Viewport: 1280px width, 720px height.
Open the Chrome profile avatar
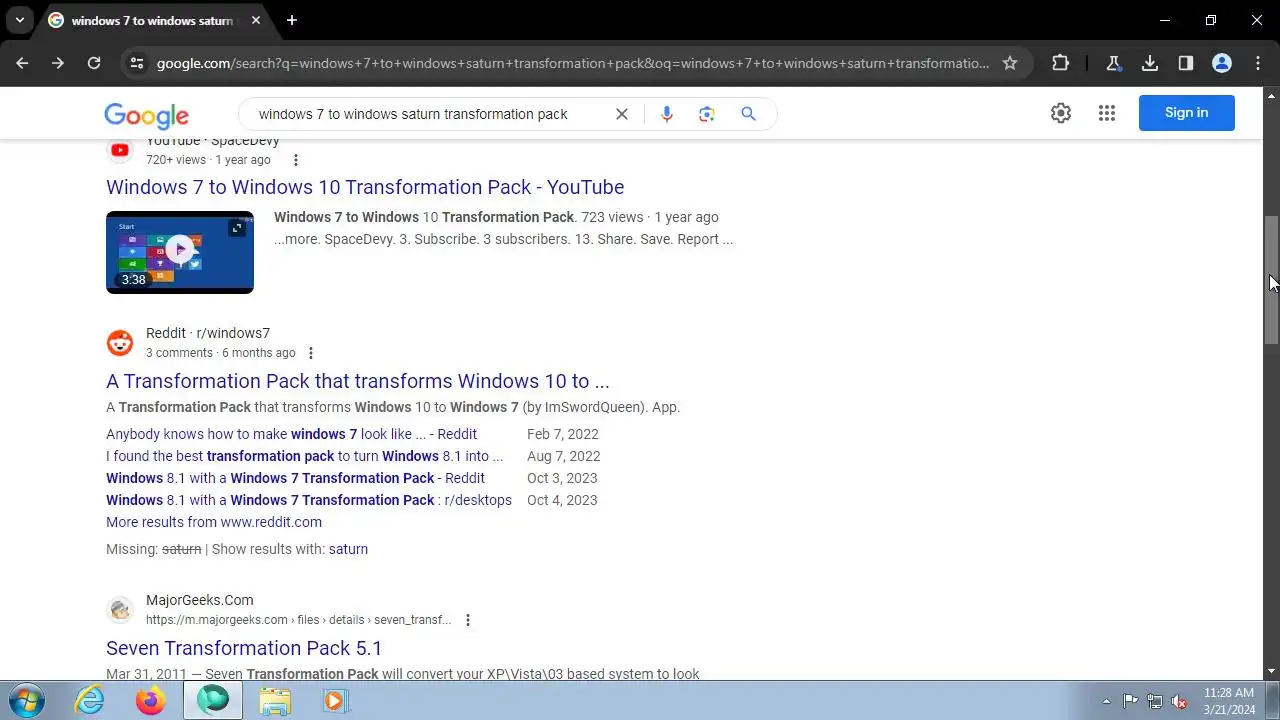click(x=1222, y=63)
